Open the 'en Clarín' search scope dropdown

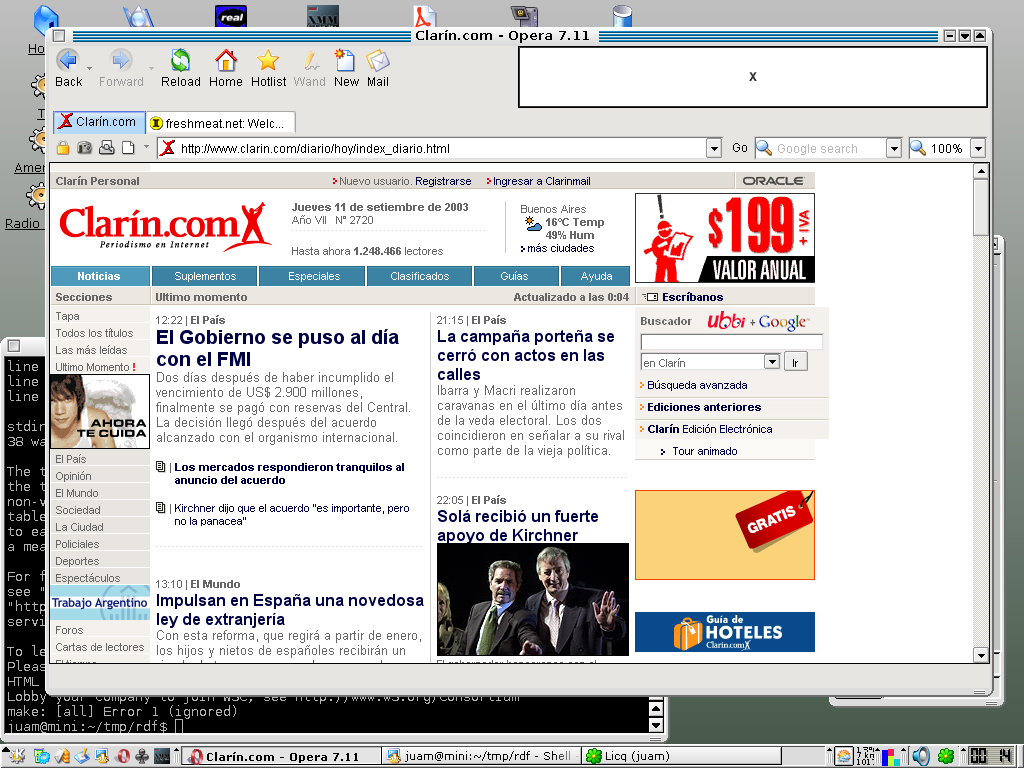click(x=770, y=361)
